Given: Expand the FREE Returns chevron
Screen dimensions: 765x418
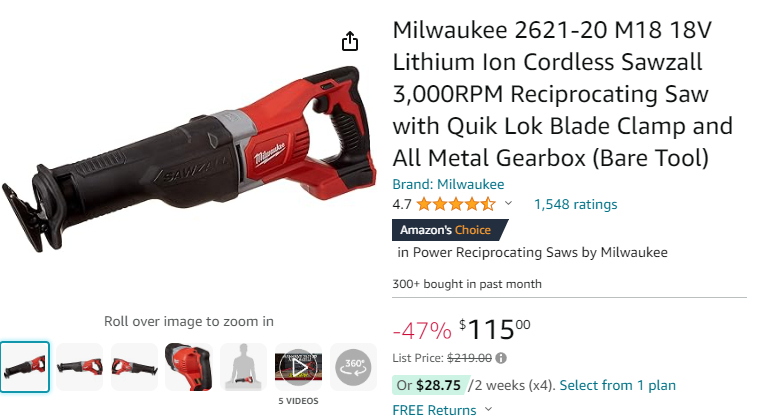Looking at the screenshot, I should click(x=488, y=409).
